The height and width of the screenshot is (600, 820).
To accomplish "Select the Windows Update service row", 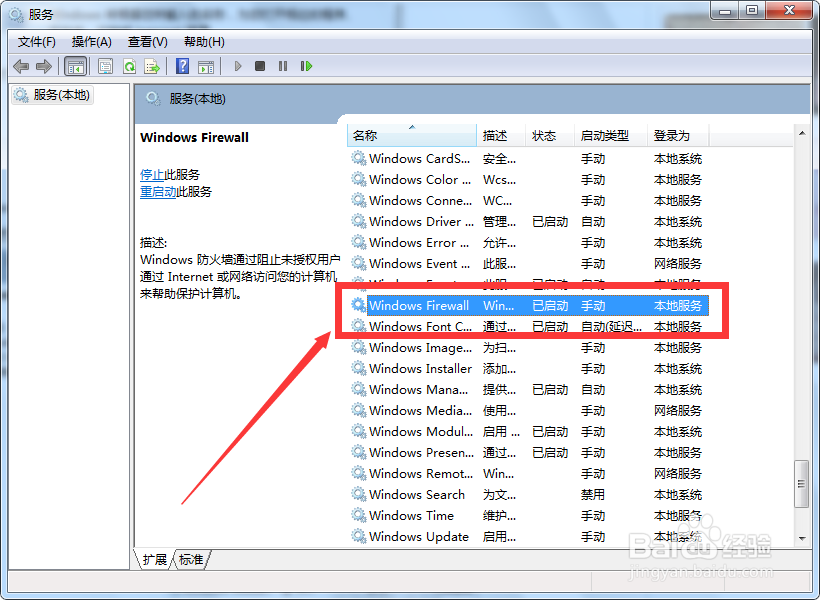I will tap(528, 536).
